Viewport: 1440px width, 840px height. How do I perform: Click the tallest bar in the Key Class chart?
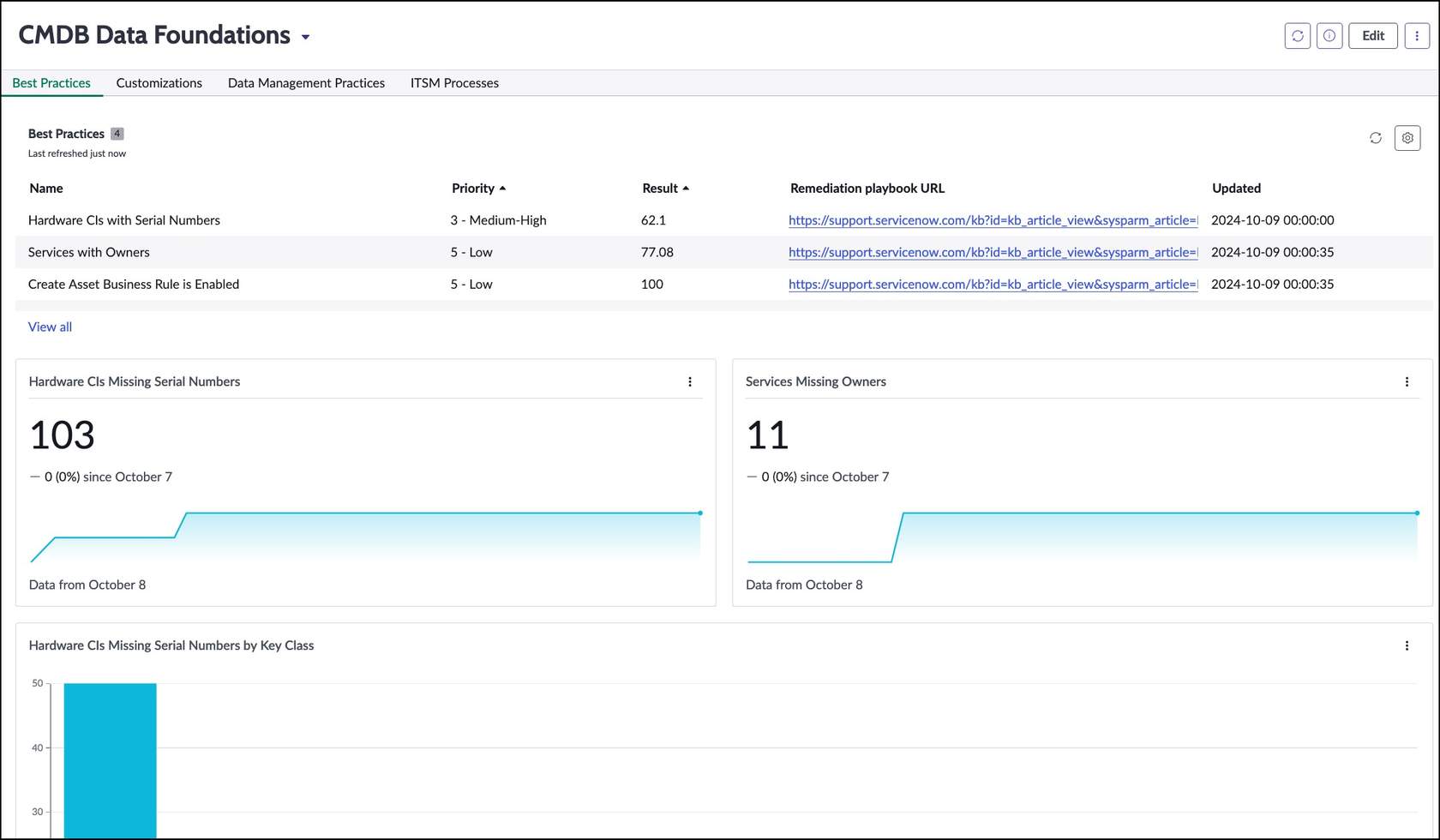110,754
